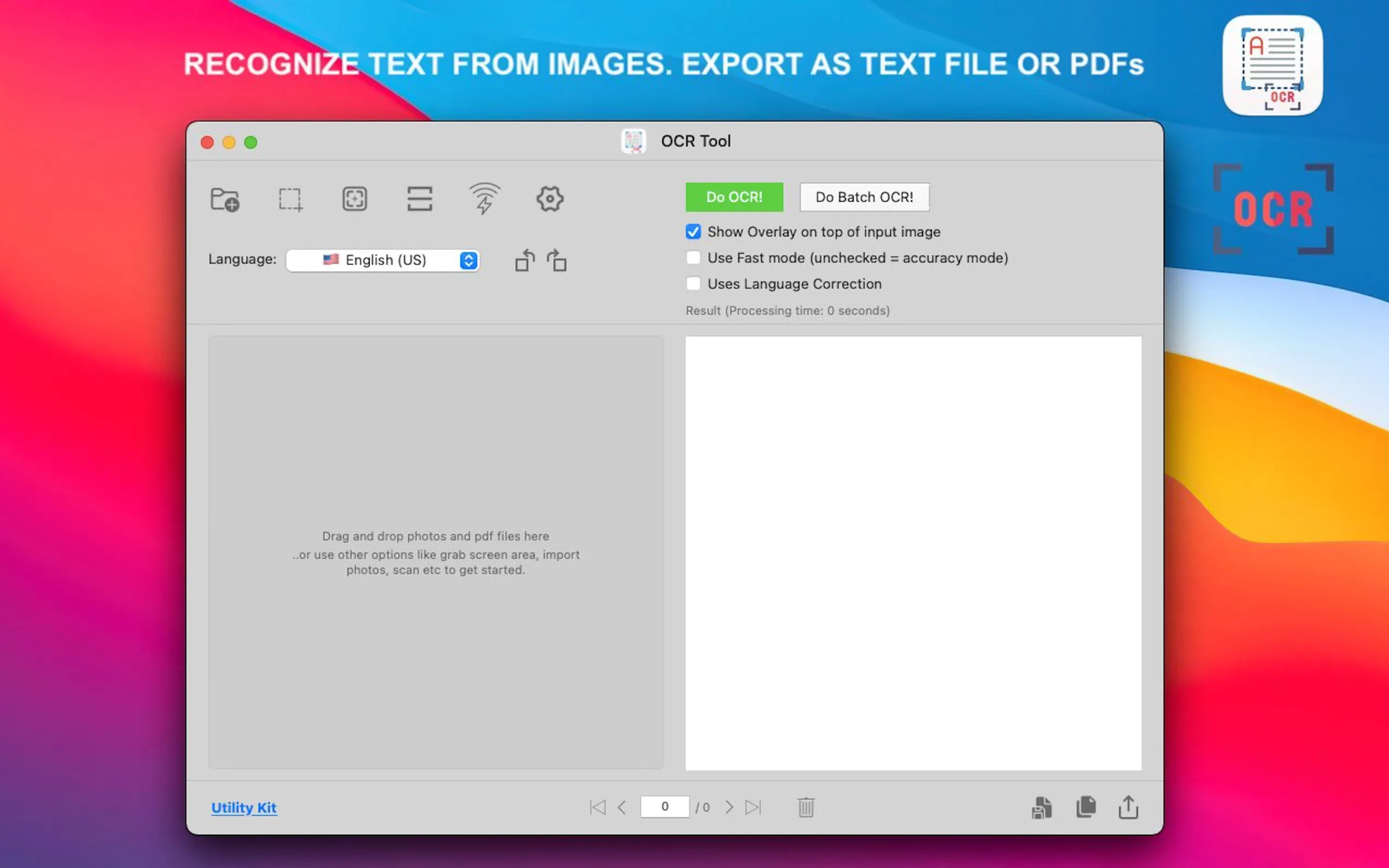Rotate the image clockwise

[556, 260]
